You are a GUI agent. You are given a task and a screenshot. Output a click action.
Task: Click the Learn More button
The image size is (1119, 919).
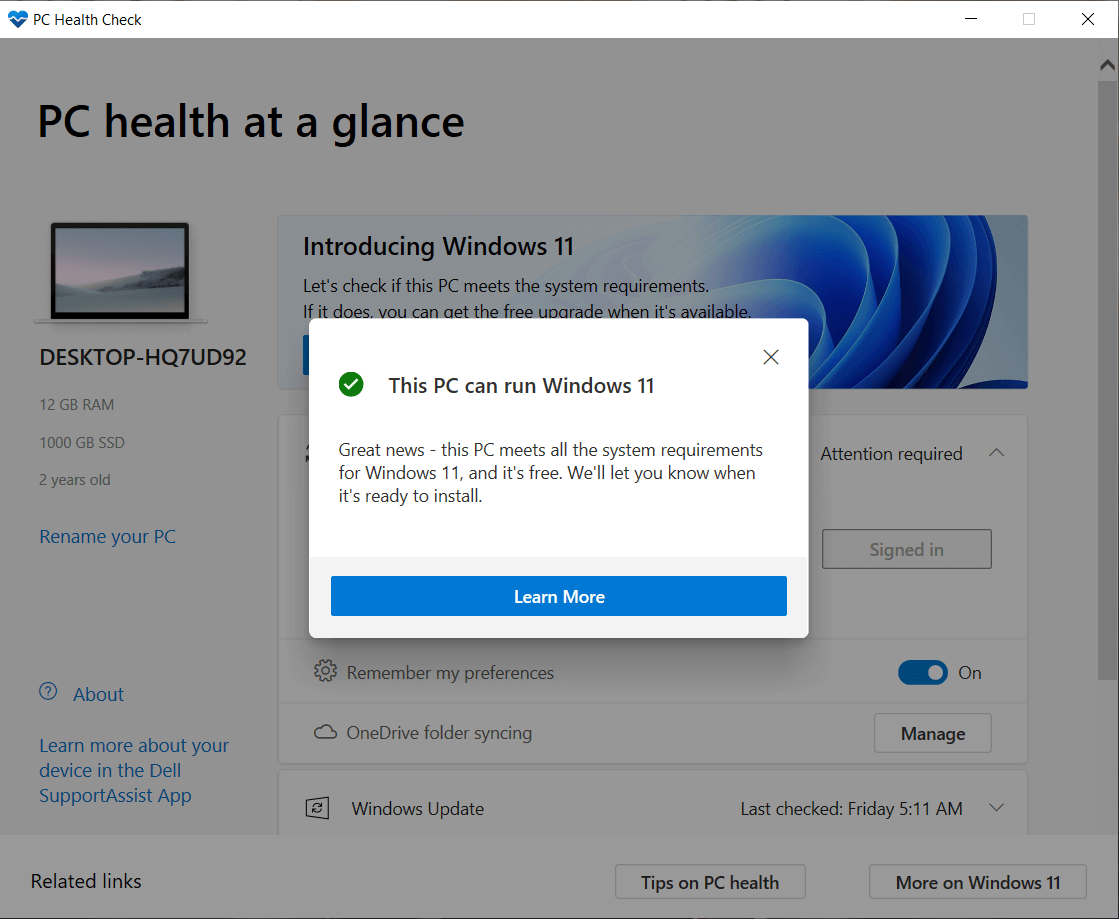click(x=559, y=596)
